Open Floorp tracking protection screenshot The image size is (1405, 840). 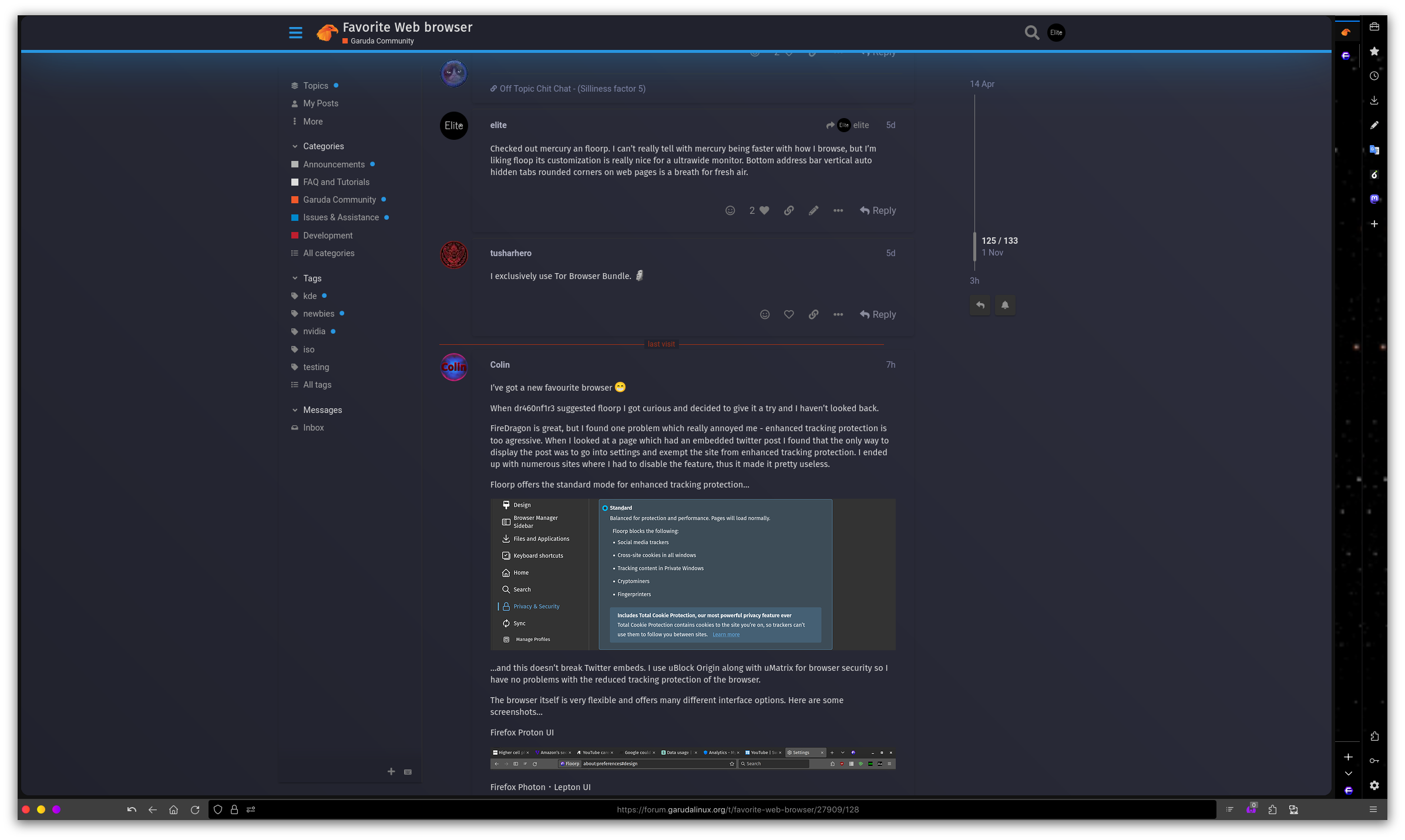coord(693,574)
